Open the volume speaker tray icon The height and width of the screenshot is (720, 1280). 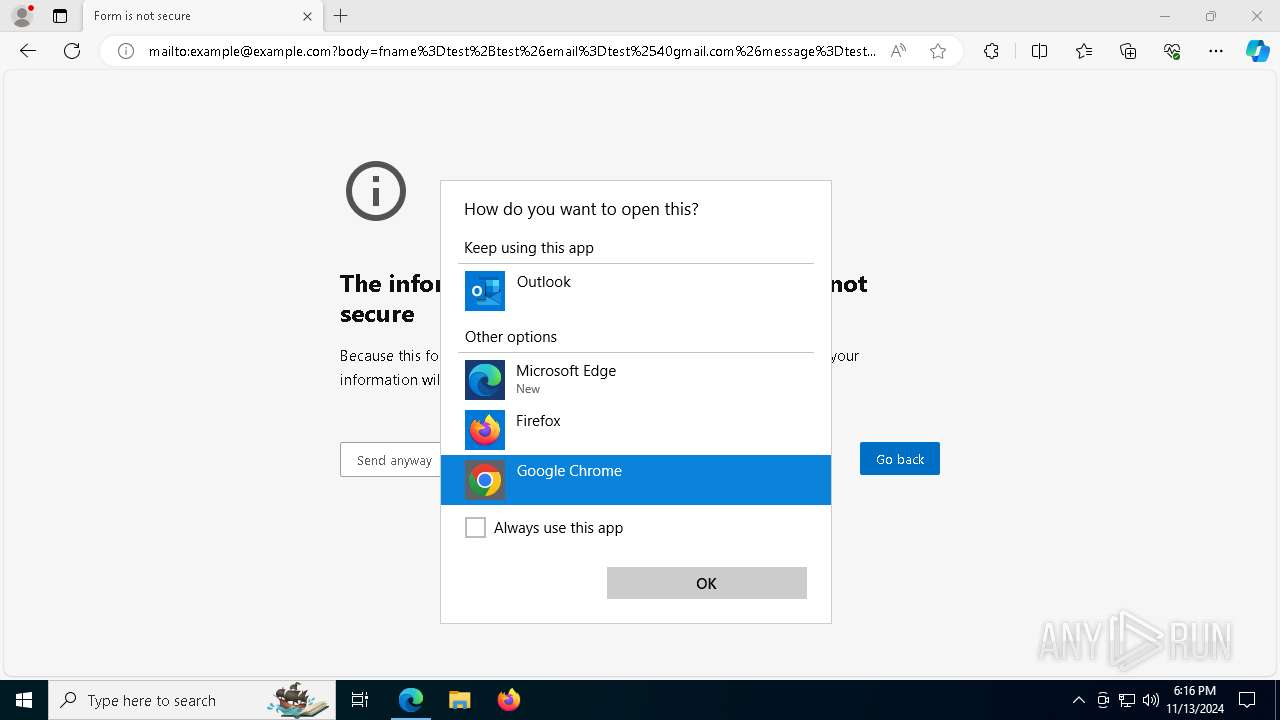[1151, 700]
